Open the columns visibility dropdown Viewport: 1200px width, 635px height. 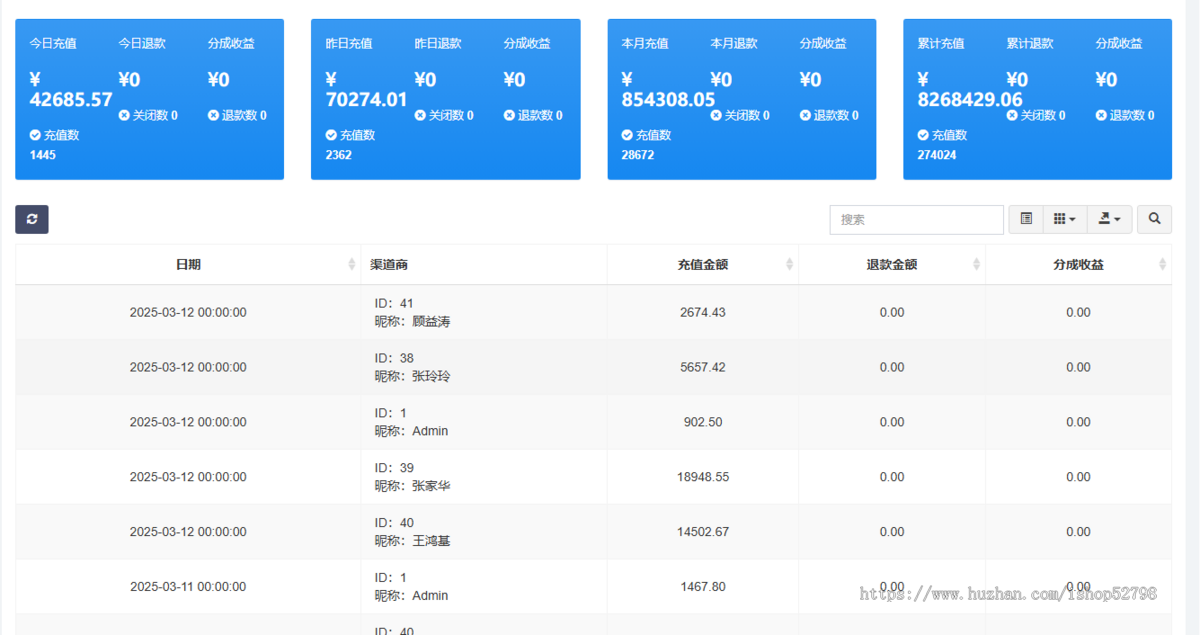(x=1065, y=219)
